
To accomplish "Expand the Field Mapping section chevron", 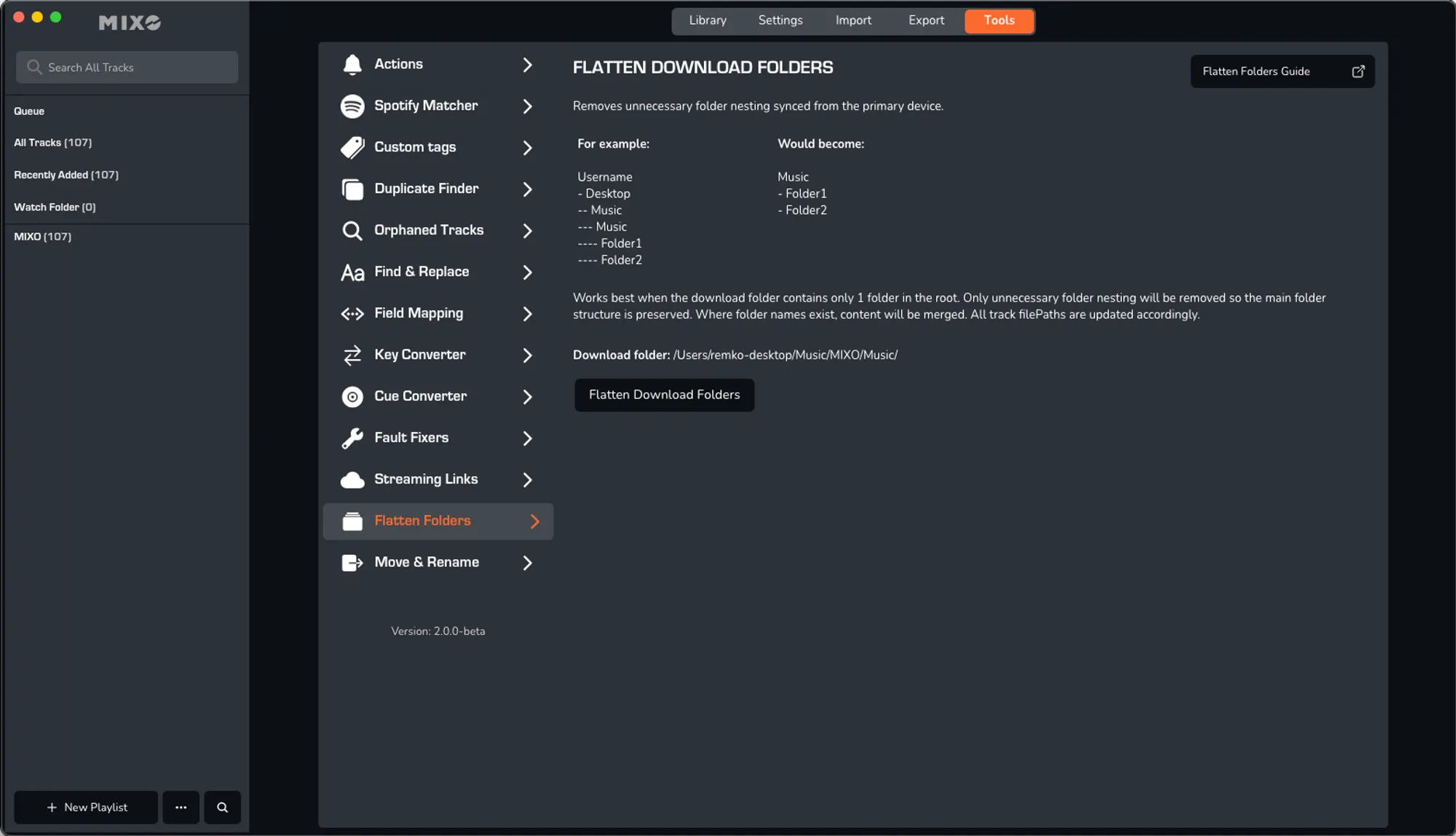I will point(528,314).
